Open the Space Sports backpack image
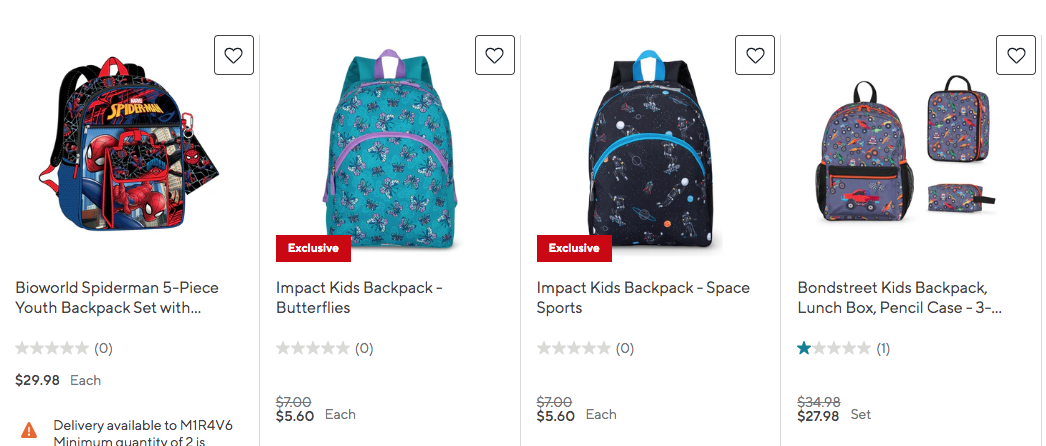The height and width of the screenshot is (446, 1046). tap(650, 147)
